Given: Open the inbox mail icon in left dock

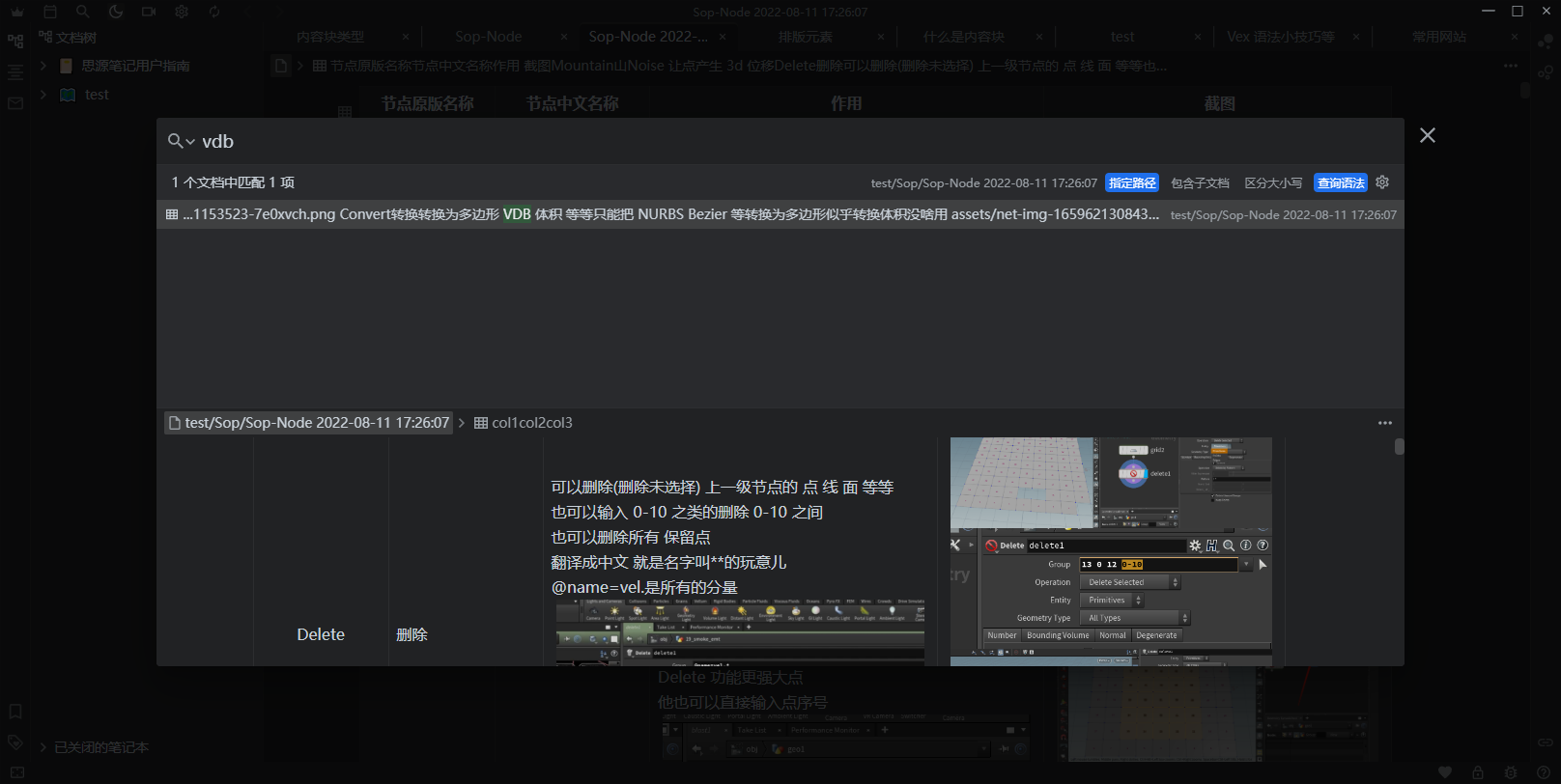Looking at the screenshot, I should click(15, 103).
